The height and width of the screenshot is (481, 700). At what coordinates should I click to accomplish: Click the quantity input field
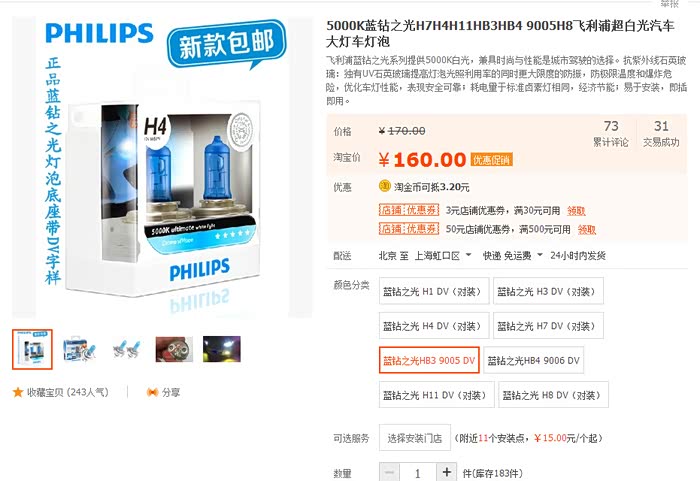coord(418,472)
